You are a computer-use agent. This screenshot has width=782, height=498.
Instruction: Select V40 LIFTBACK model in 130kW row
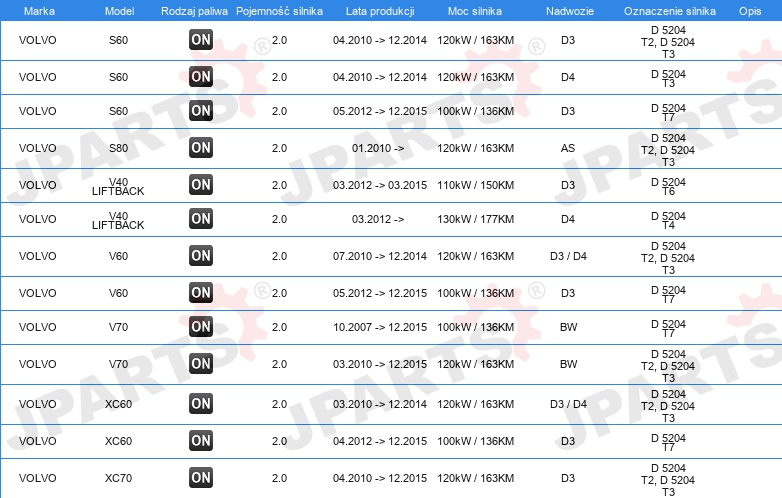tap(118, 220)
